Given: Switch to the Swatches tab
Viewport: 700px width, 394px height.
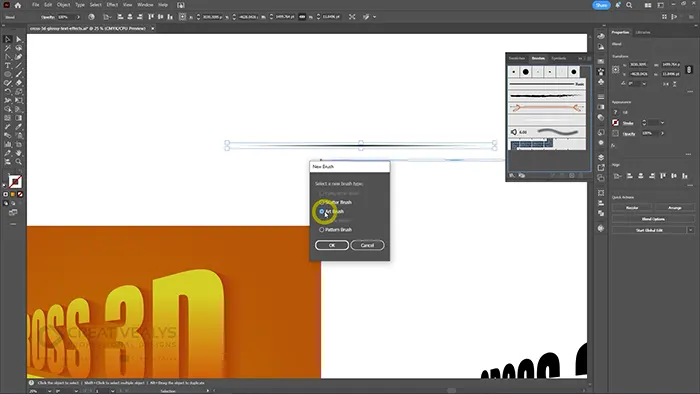Looking at the screenshot, I should tap(517, 58).
